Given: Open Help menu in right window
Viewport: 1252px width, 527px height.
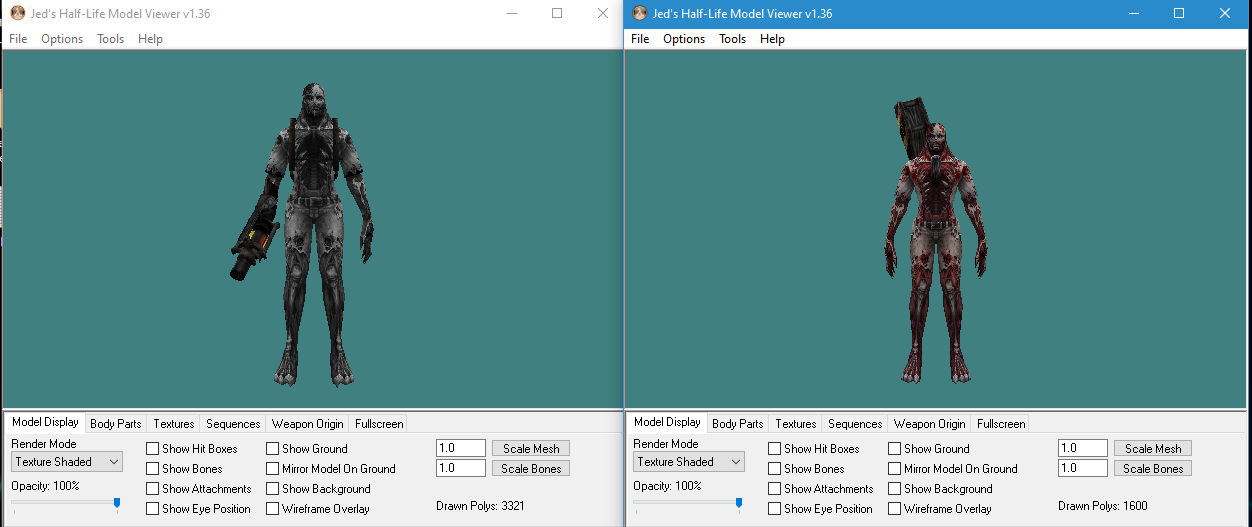Looking at the screenshot, I should (772, 39).
